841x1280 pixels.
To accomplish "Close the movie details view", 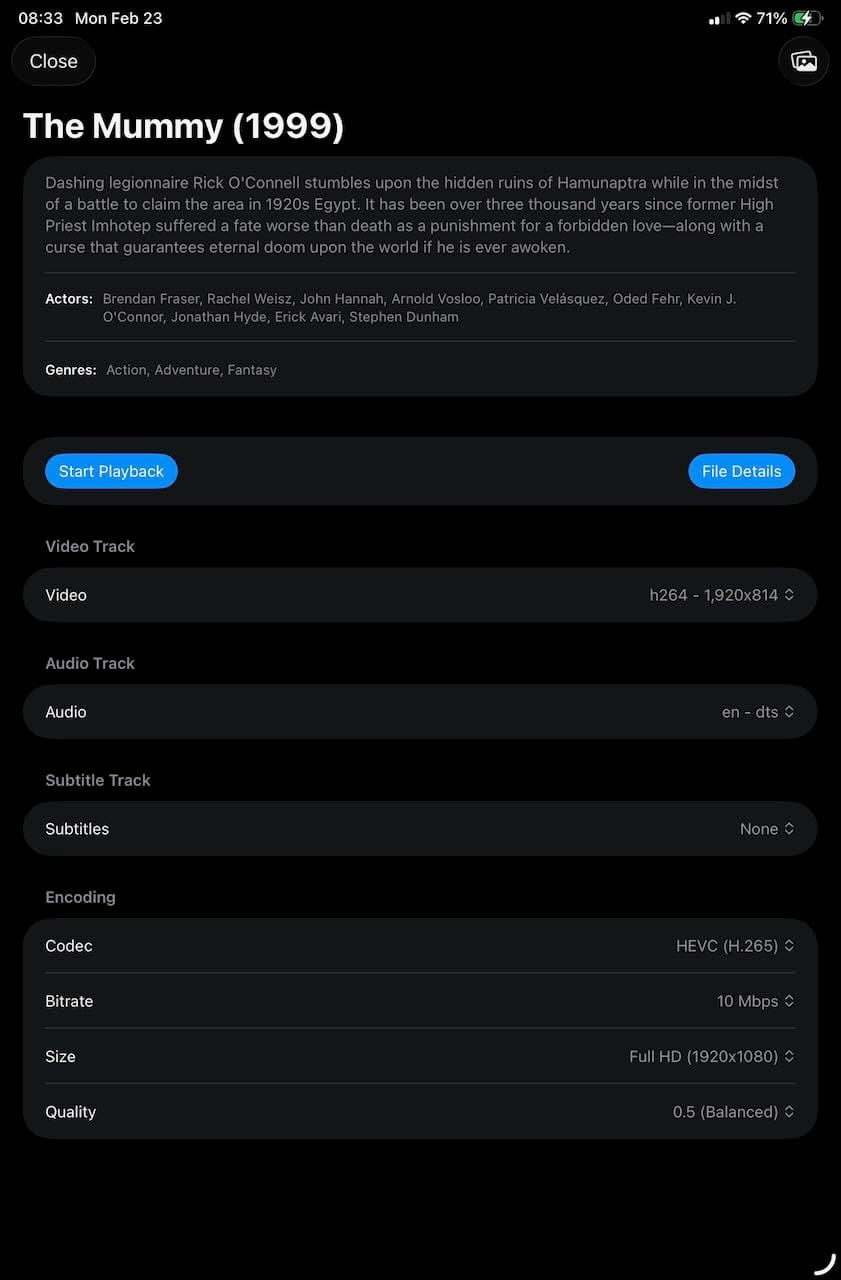I will [x=53, y=61].
